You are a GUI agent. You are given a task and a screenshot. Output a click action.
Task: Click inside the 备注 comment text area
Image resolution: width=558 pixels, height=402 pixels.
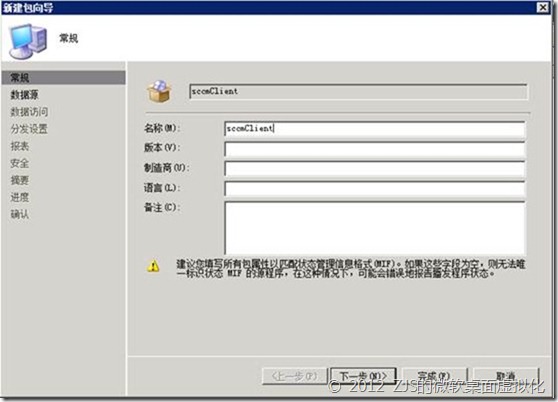(x=375, y=228)
